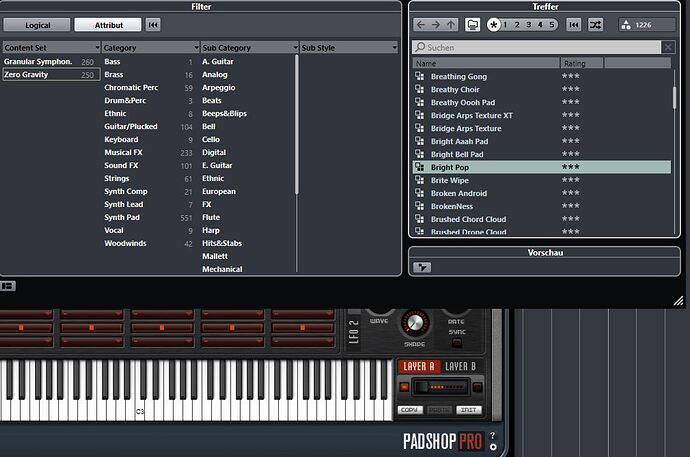Click the preset icon beside Breathing Gong
This screenshot has height=457, width=690.
tap(419, 76)
